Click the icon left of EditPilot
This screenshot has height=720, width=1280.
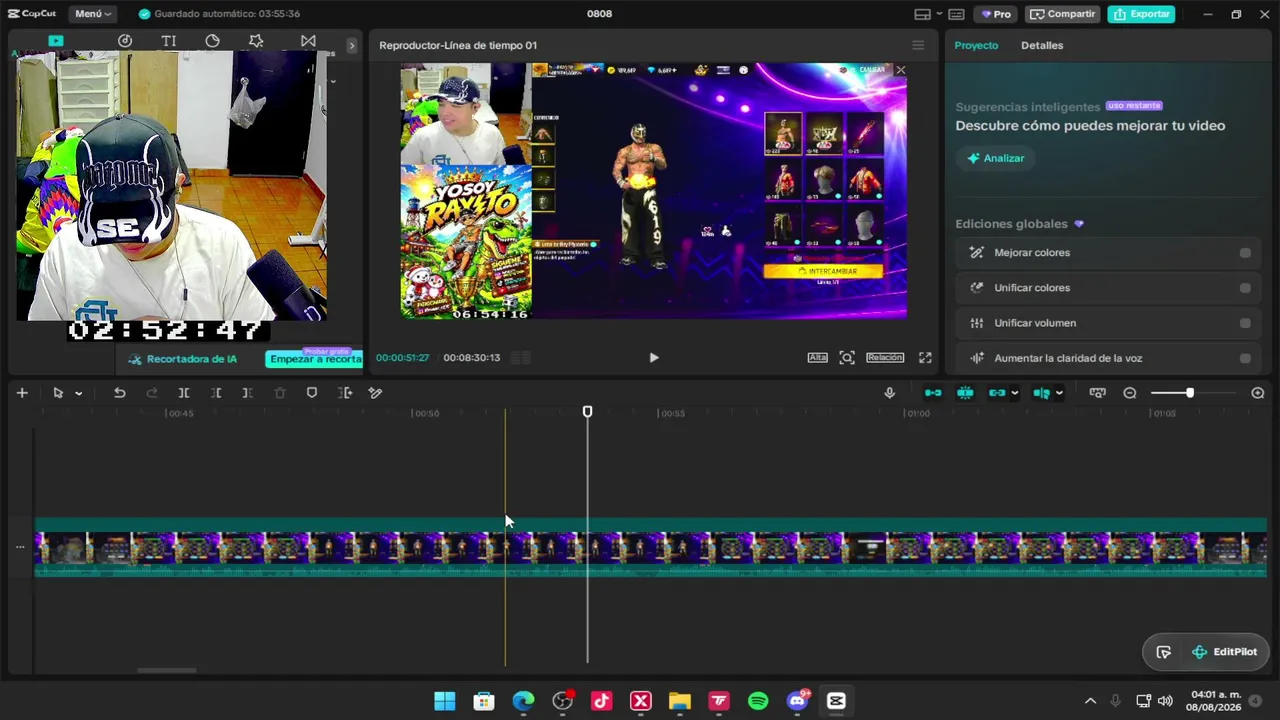(x=1164, y=652)
